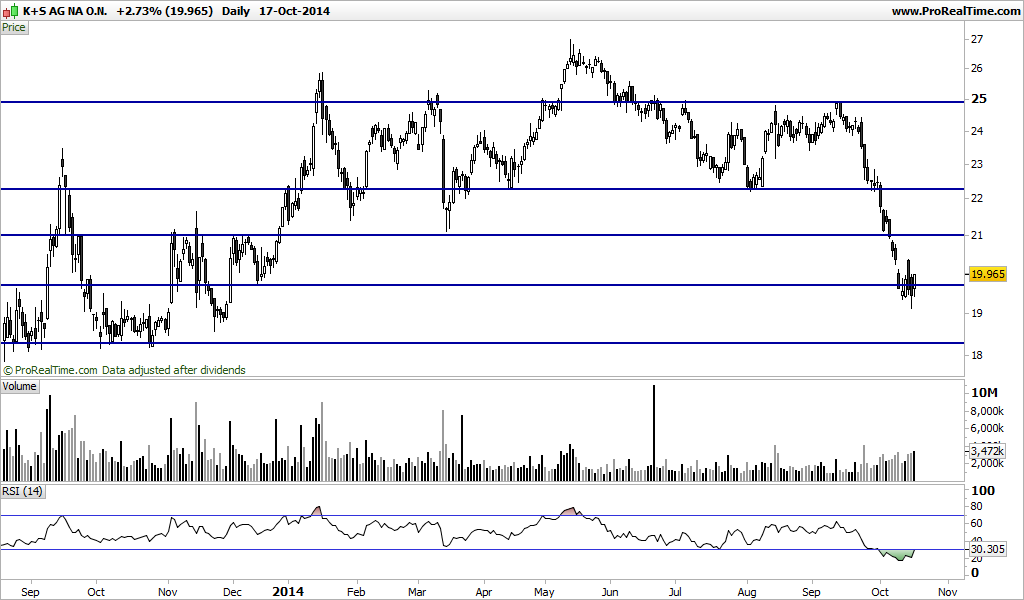
Task: Click the 2014 label on the time axis
Action: coord(288,592)
